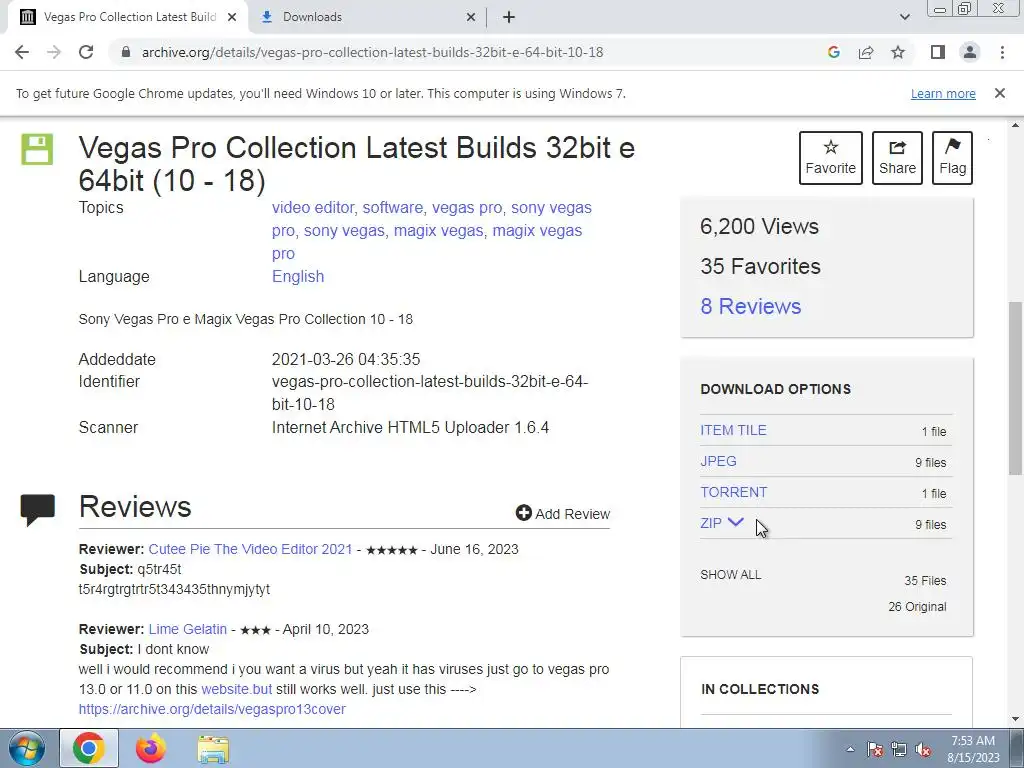Switch to the Downloads tab
1024x768 pixels.
click(366, 17)
